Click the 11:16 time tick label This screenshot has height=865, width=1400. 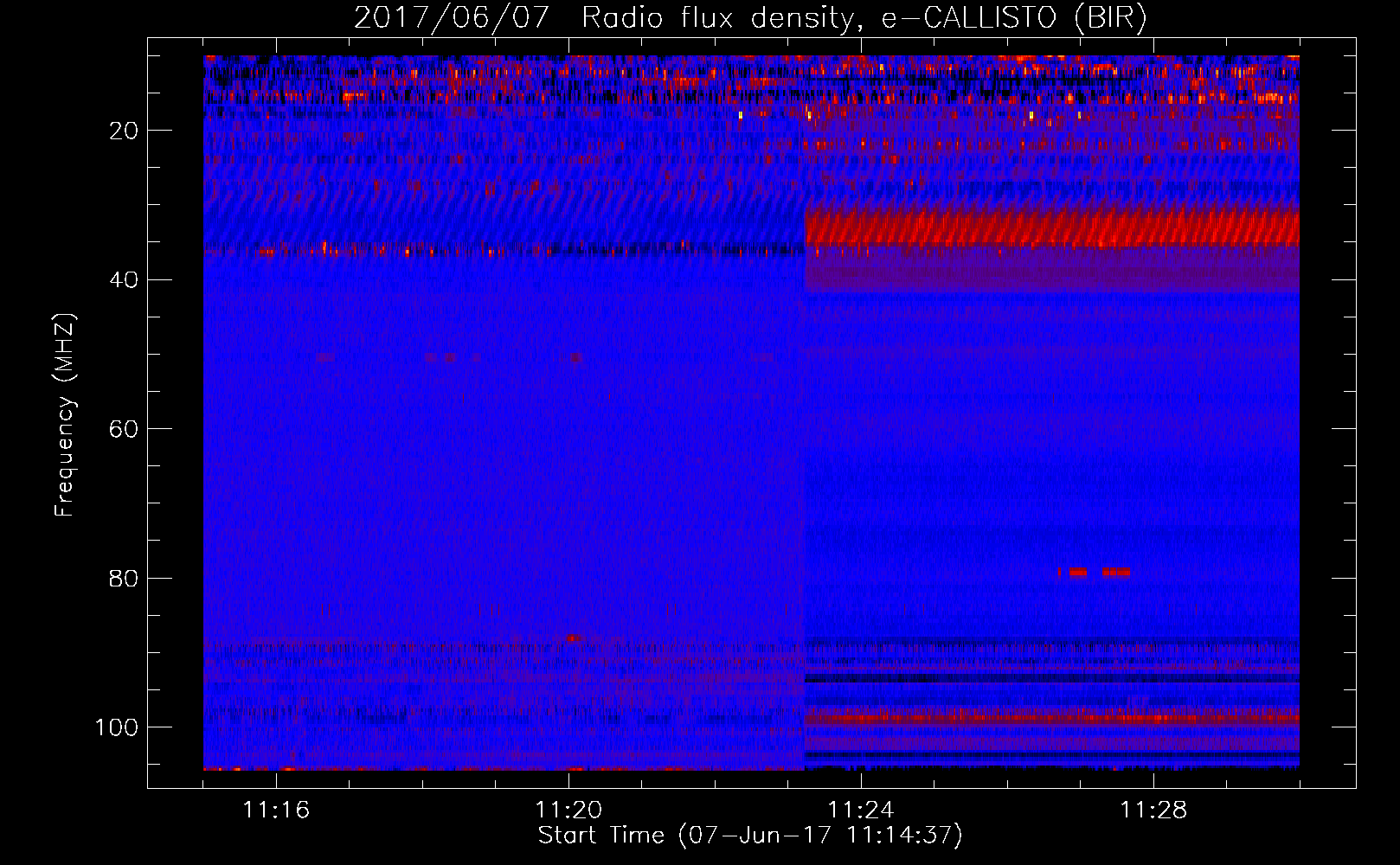click(x=276, y=810)
